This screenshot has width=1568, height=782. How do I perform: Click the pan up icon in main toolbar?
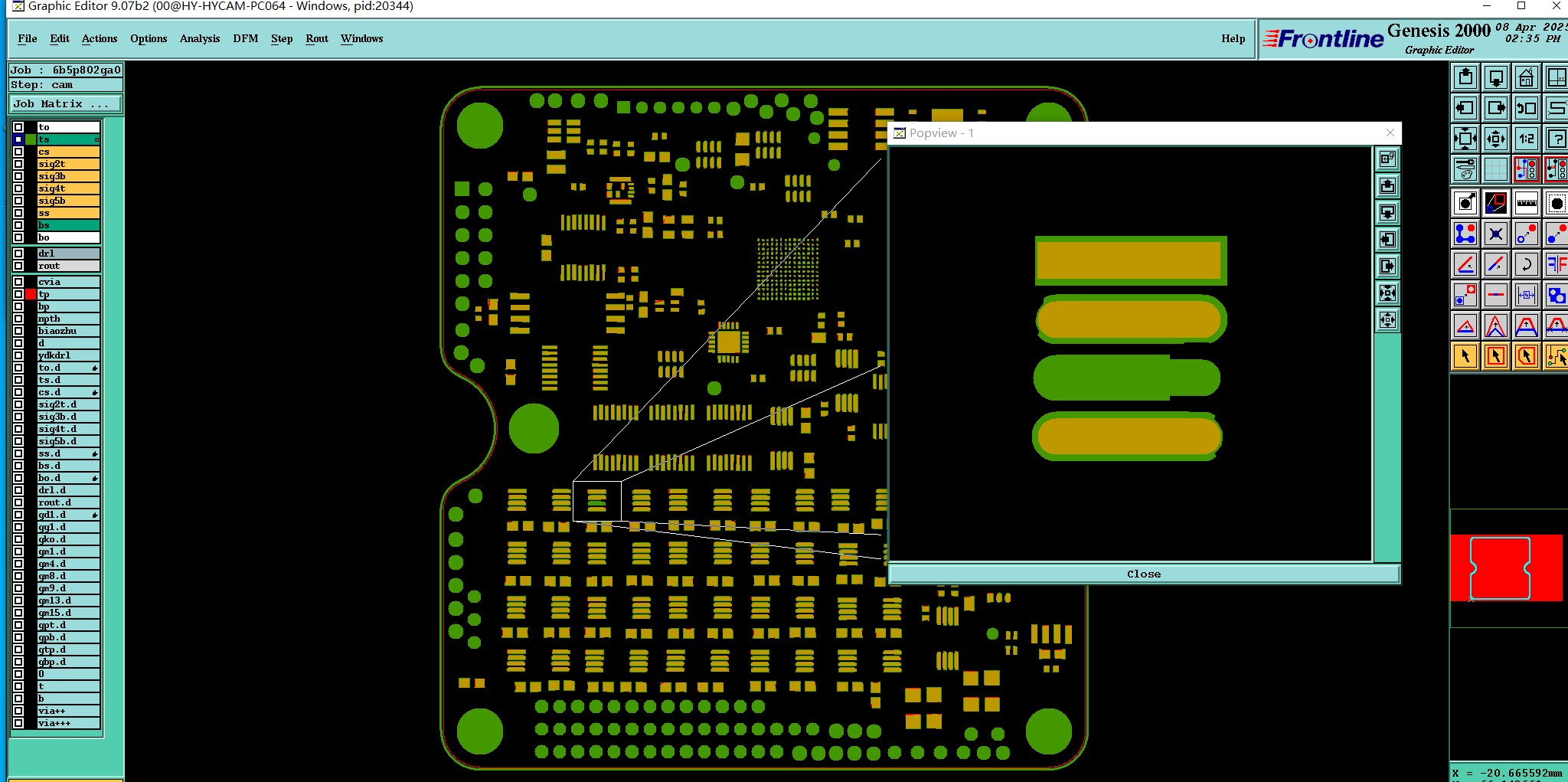tap(1465, 77)
